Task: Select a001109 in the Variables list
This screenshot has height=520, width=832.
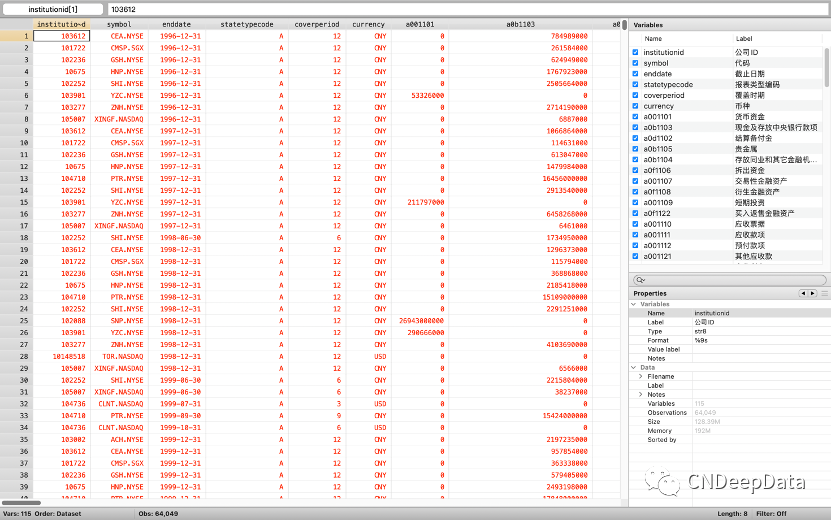Action: [657, 203]
